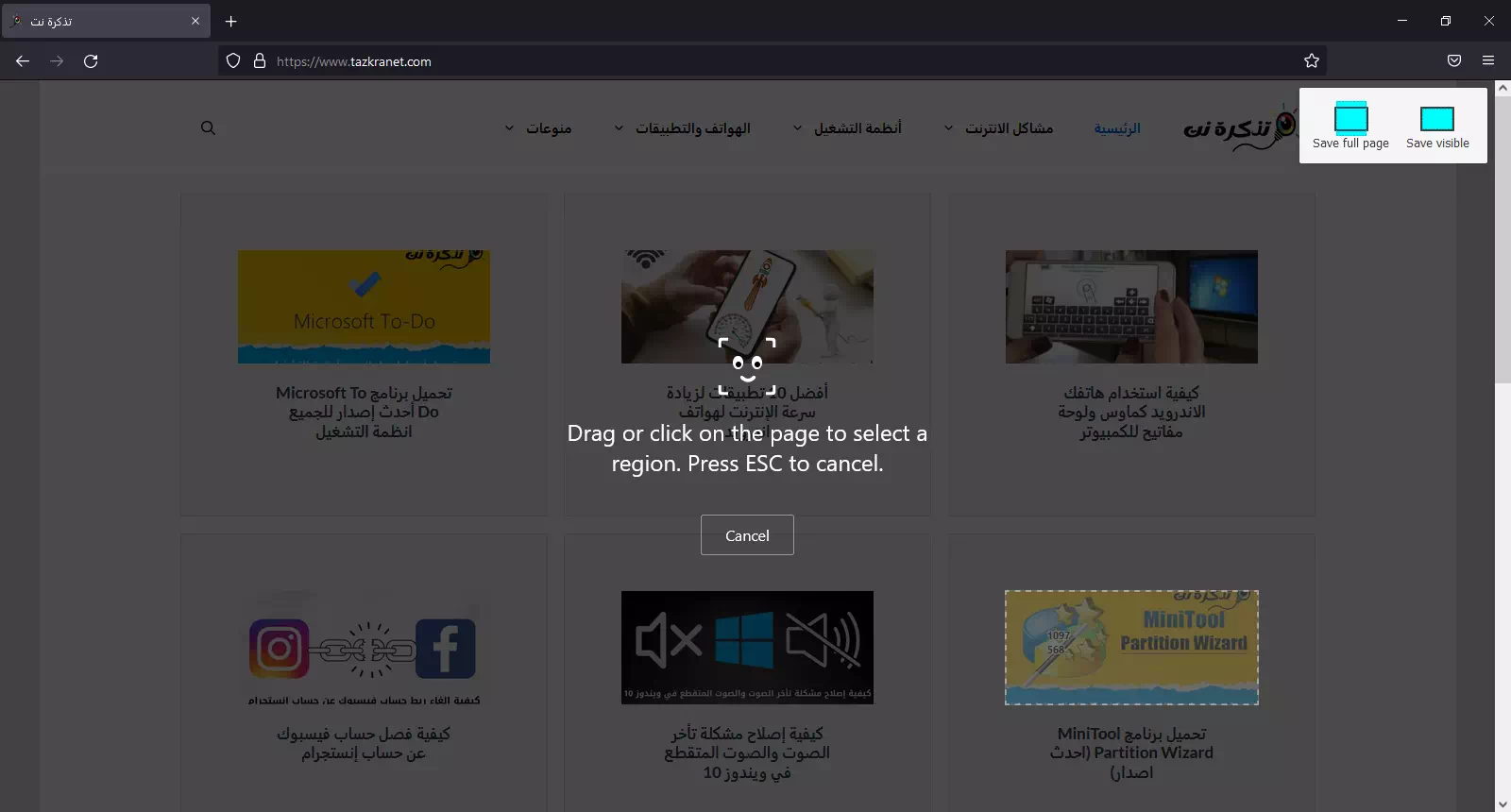Open the تحميل برنامج MiniTool Partition Wizard title

(x=1131, y=753)
